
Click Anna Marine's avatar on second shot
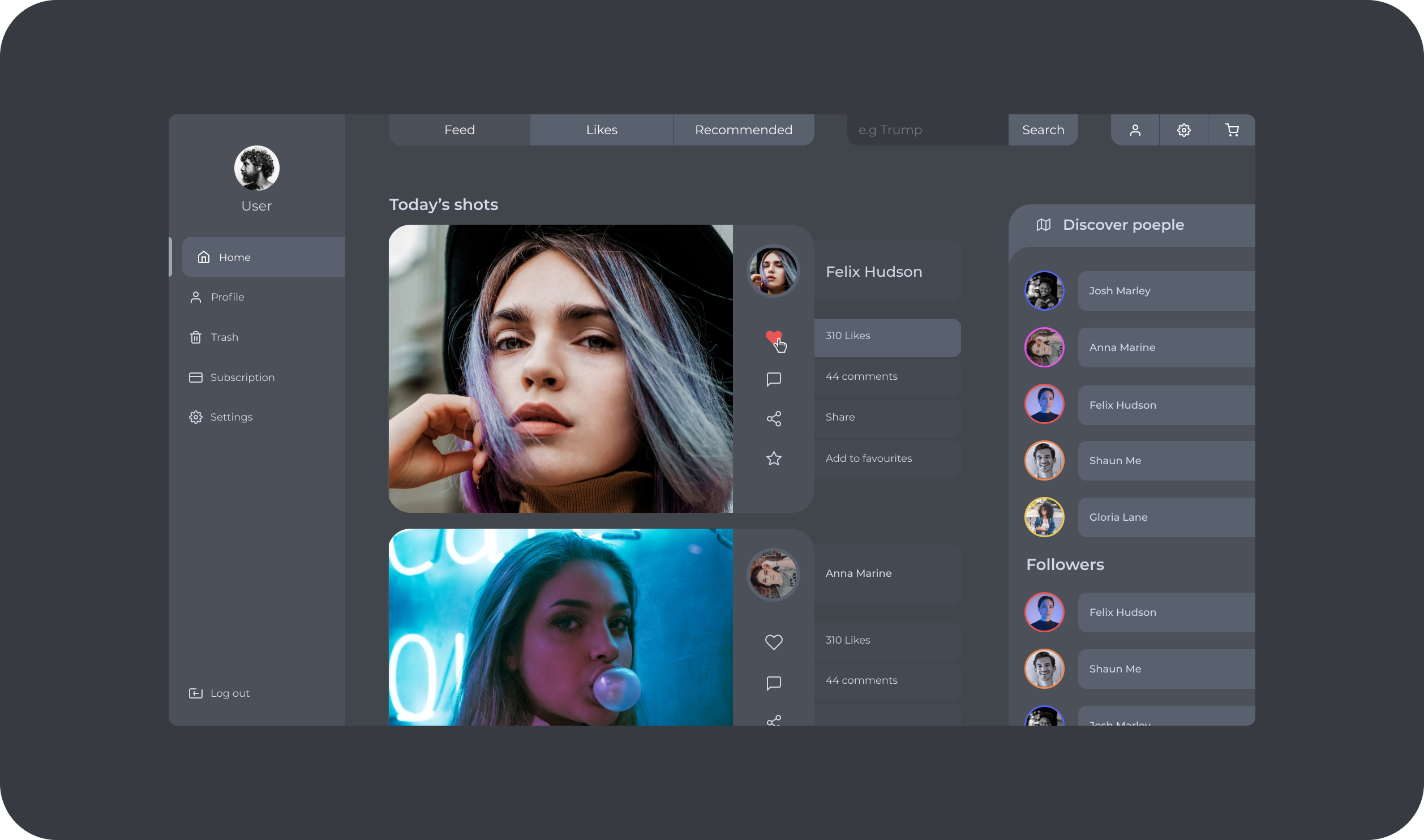coord(773,575)
